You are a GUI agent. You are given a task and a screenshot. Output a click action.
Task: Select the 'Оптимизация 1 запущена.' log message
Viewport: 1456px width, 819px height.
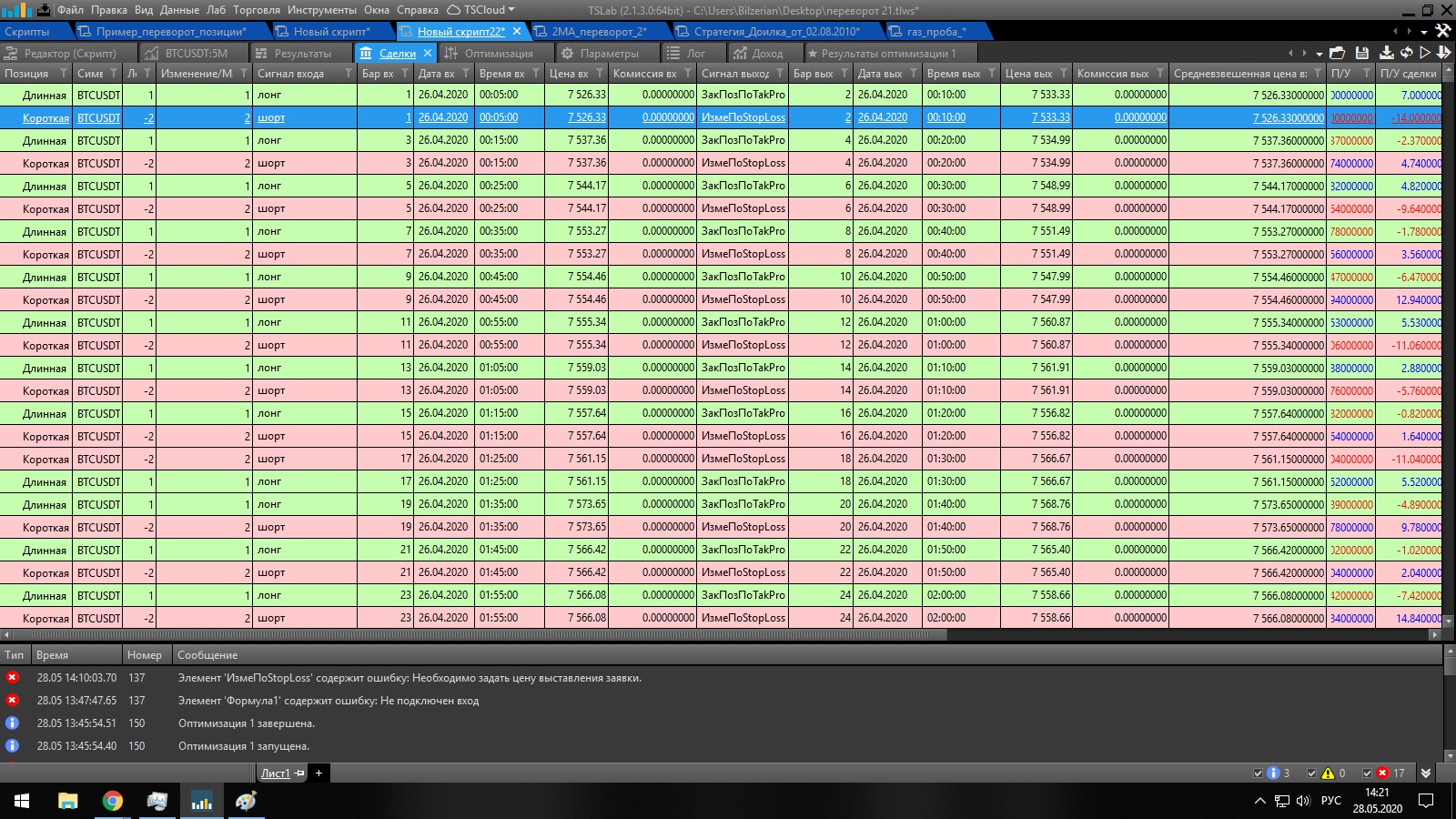pos(244,745)
